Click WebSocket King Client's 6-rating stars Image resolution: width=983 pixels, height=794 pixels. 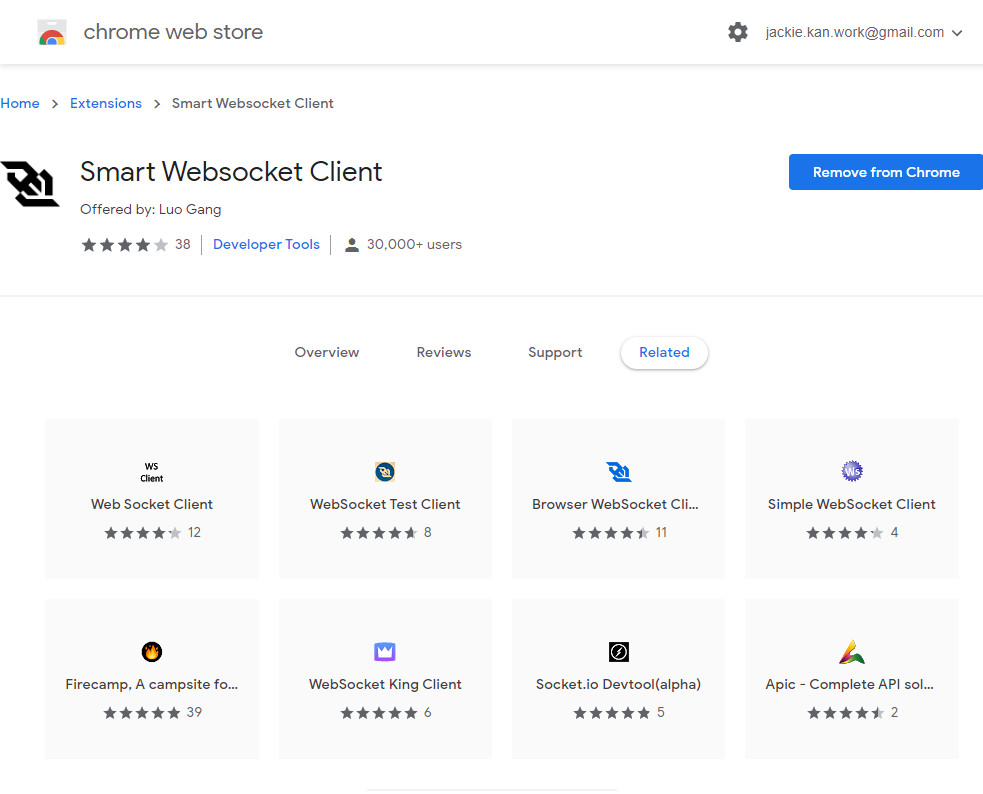point(379,713)
